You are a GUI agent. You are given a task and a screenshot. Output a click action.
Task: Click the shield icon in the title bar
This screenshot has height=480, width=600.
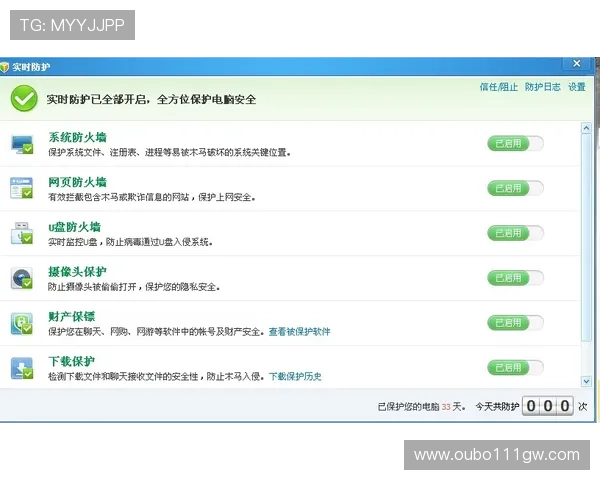pos(4,67)
